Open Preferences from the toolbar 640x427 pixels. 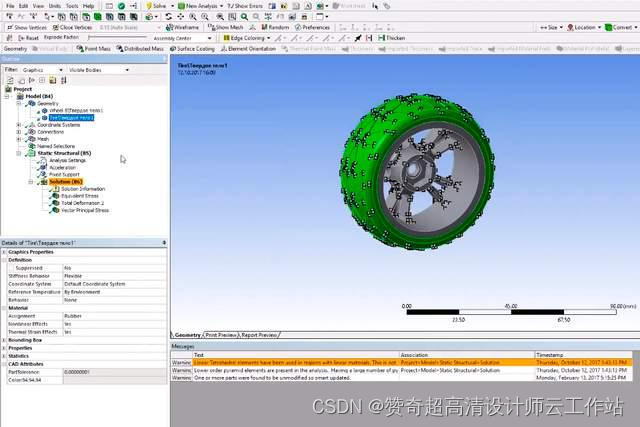(312, 27)
